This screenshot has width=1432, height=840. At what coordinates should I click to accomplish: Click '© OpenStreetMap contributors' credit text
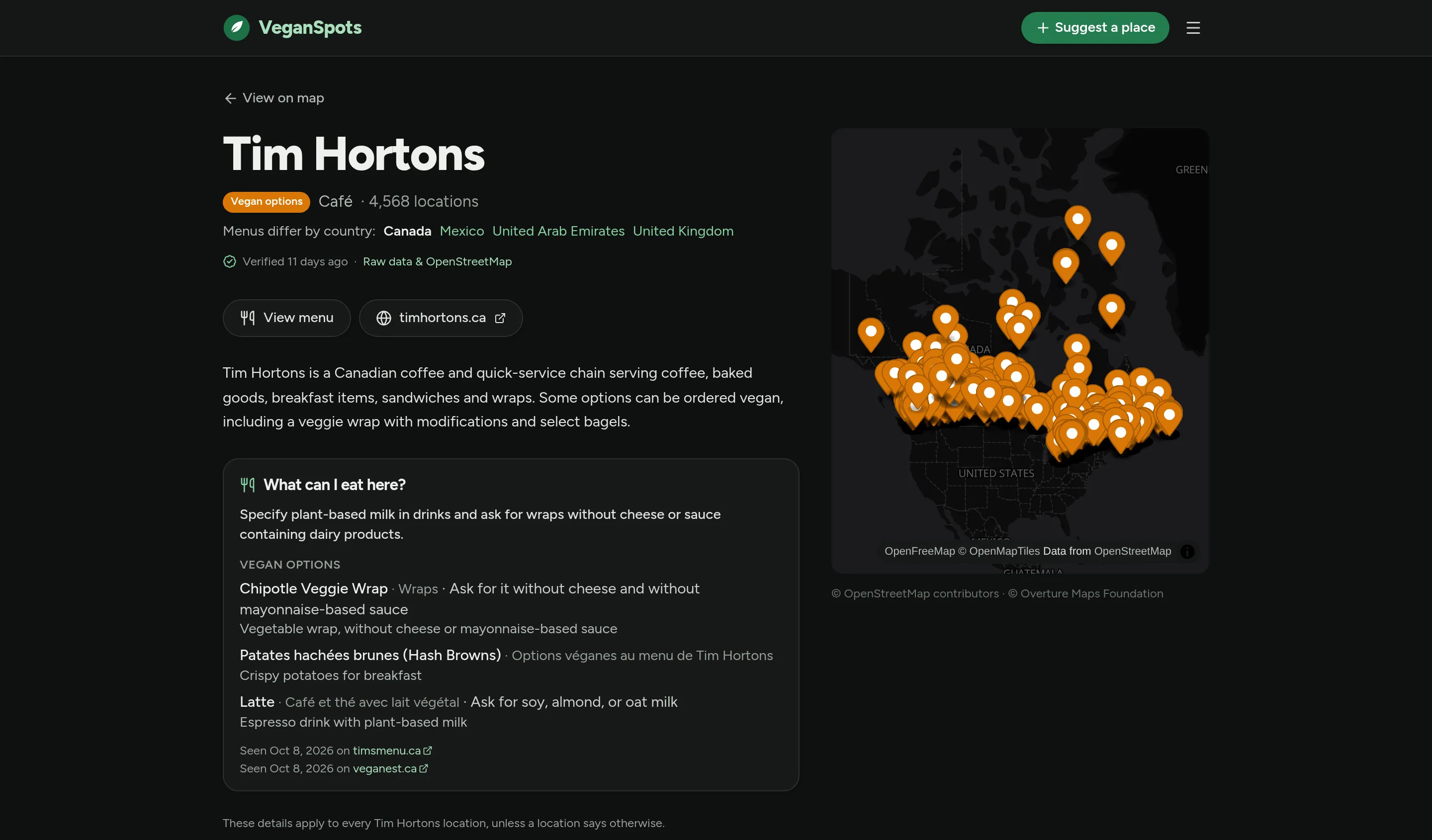pyautogui.click(x=915, y=593)
